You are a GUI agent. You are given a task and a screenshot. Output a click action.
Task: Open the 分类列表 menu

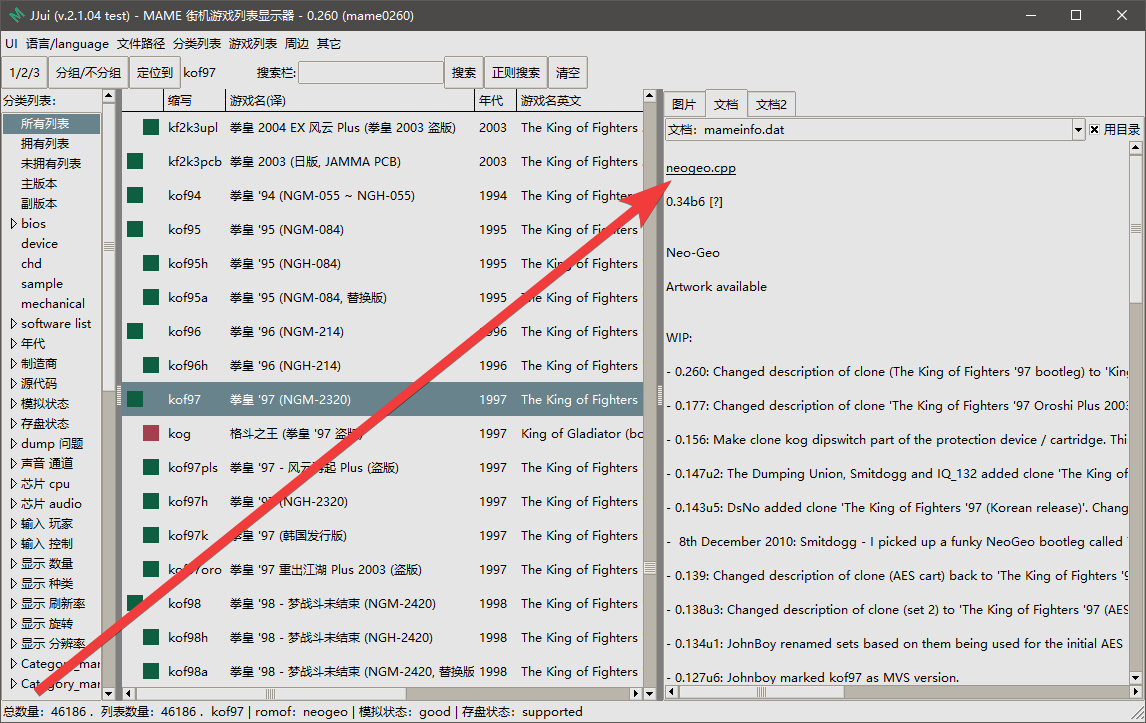(197, 44)
